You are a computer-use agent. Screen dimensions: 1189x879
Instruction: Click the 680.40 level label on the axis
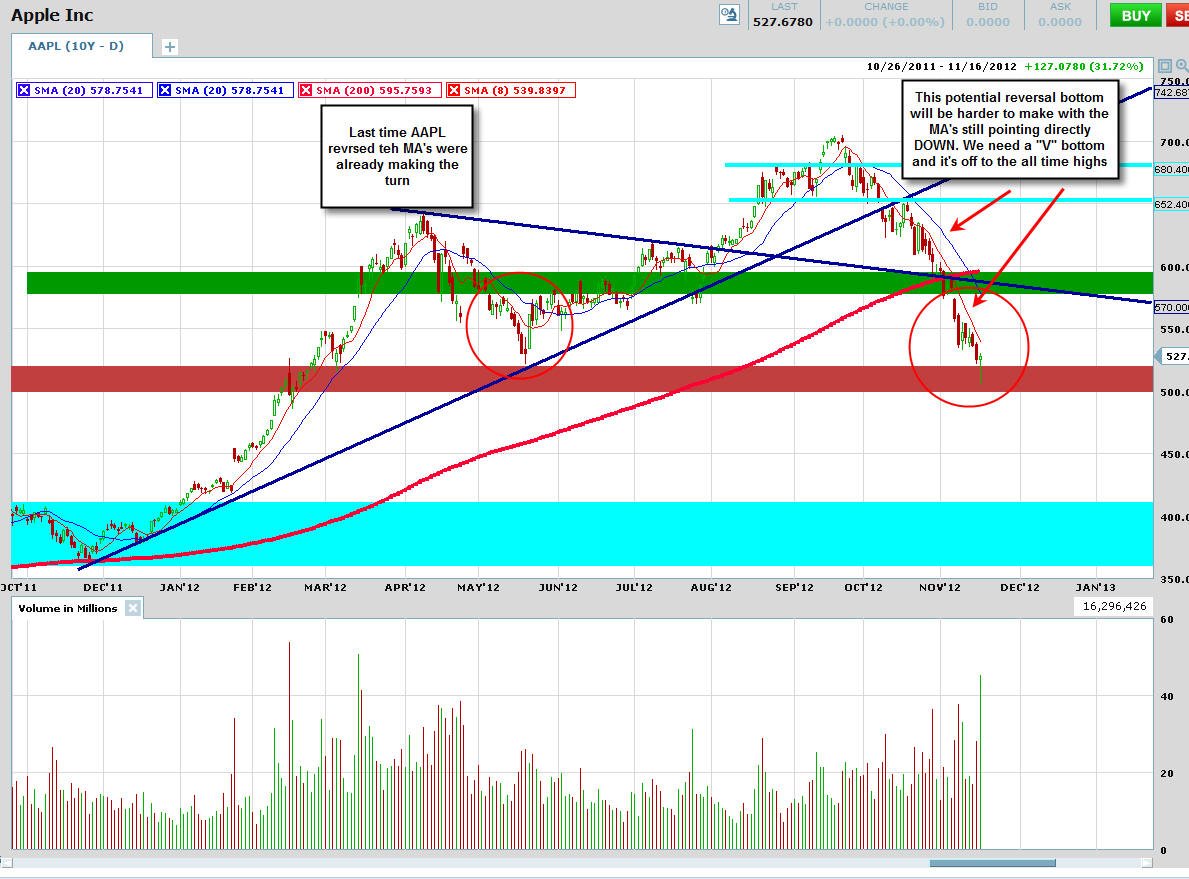tap(1172, 169)
